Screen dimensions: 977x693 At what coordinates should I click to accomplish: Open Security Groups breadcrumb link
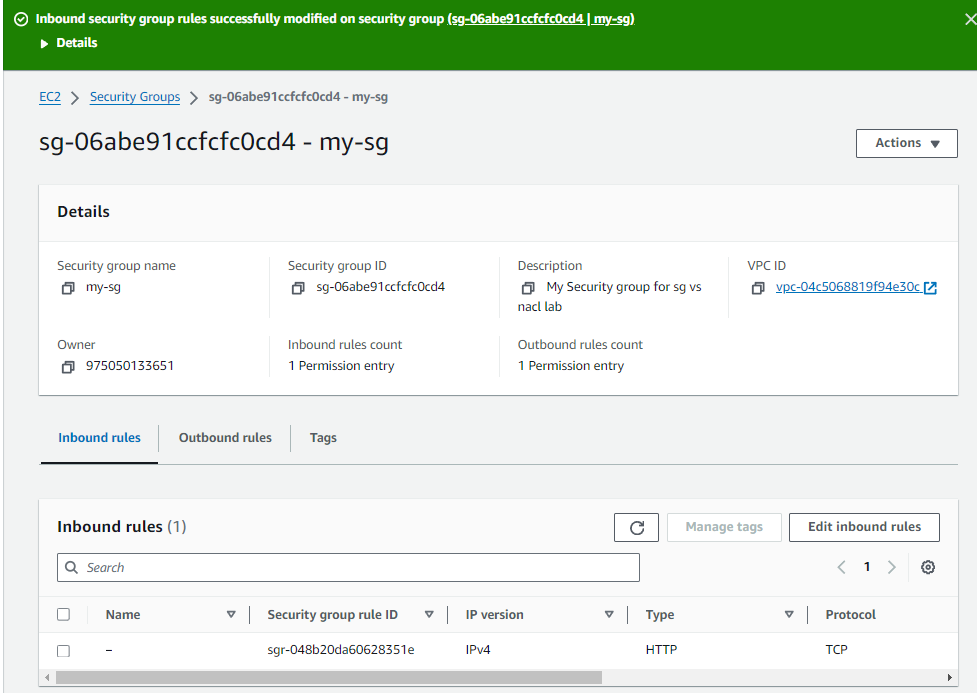(x=135, y=97)
